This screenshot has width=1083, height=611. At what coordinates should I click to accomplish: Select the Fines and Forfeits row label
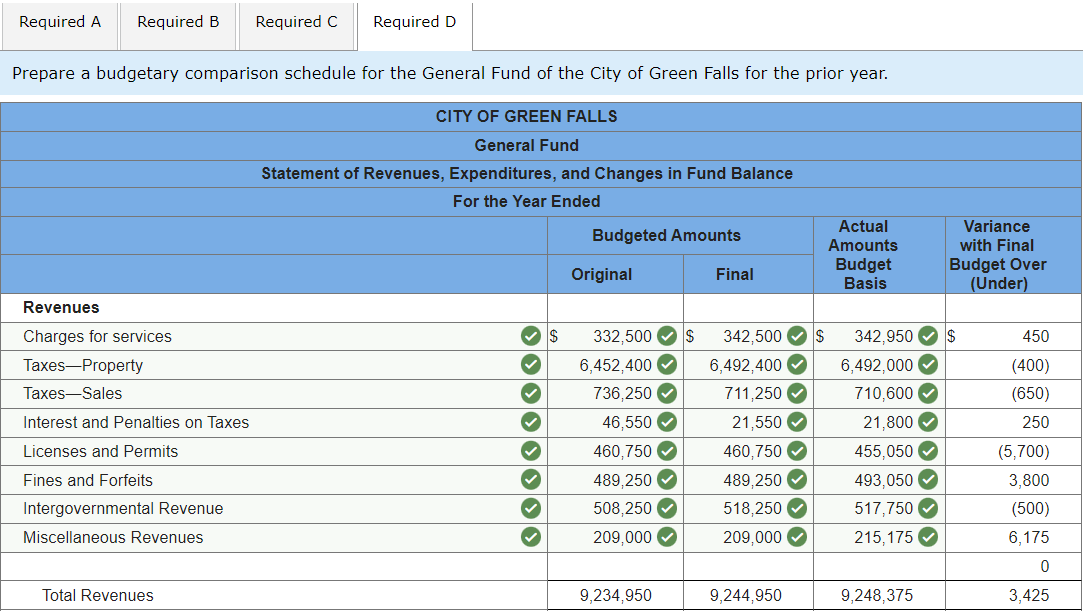88,480
